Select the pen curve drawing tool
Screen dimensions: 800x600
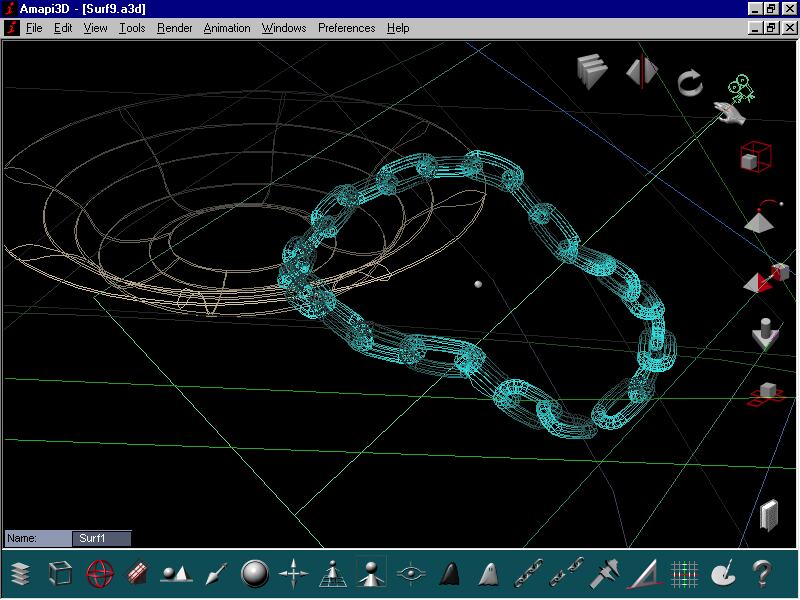click(x=216, y=572)
